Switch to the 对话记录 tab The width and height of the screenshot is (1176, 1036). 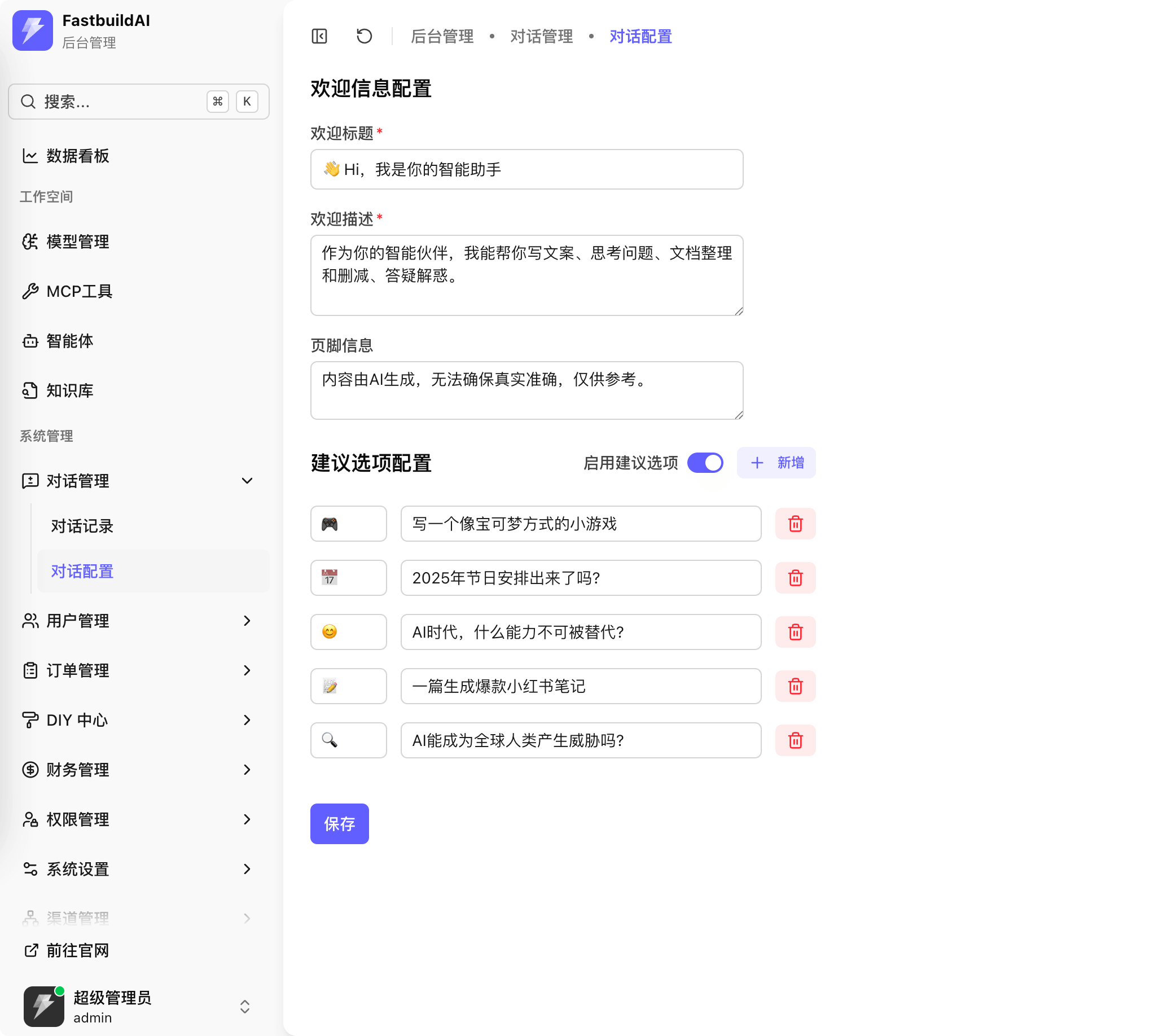click(82, 526)
